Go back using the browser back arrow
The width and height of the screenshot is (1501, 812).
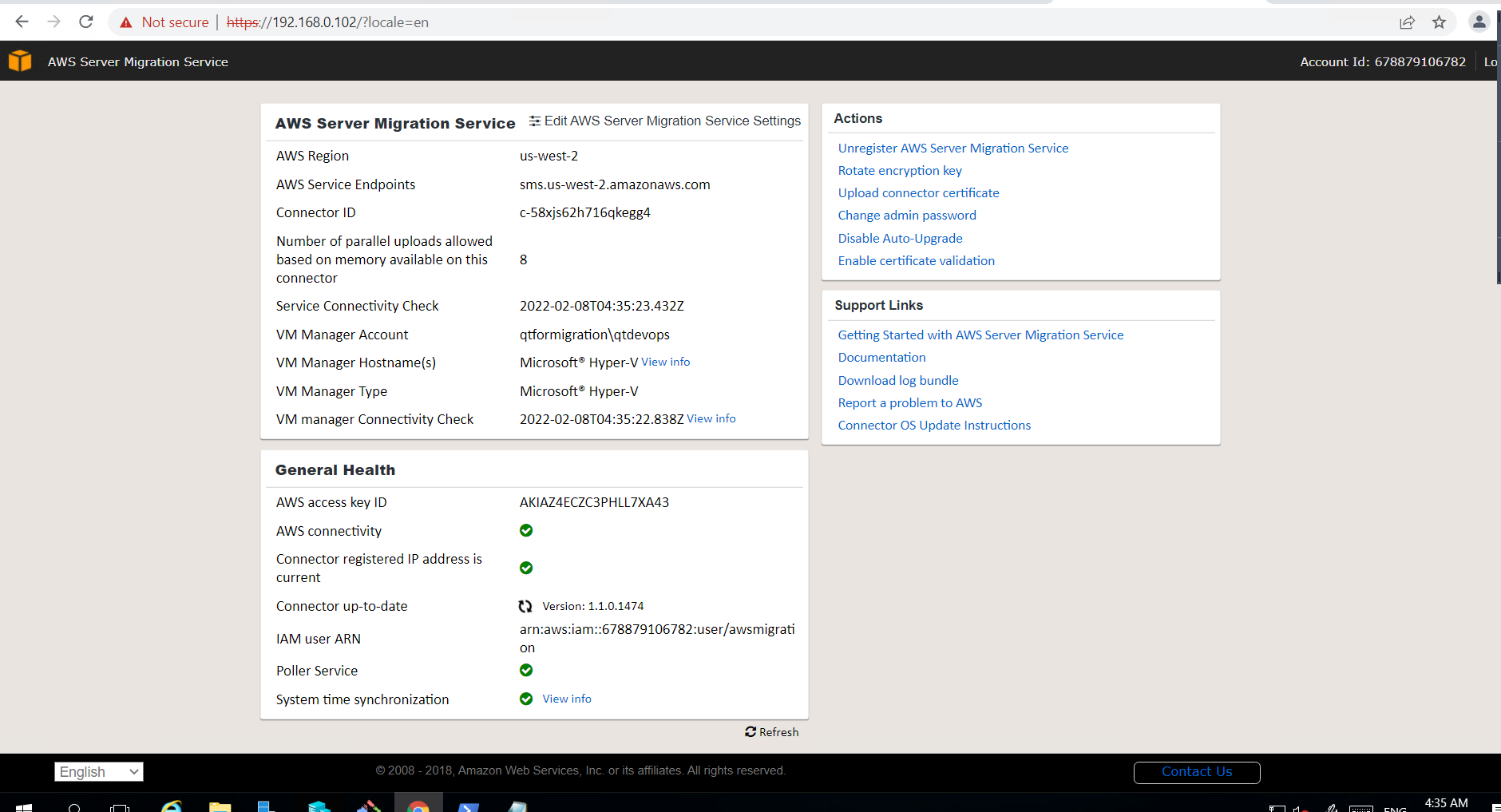point(22,22)
